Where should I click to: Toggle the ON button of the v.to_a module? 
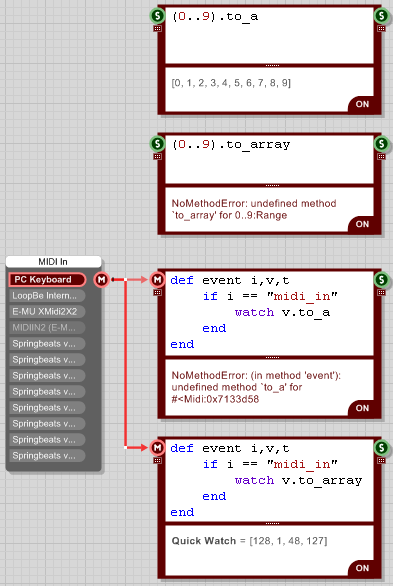361,408
